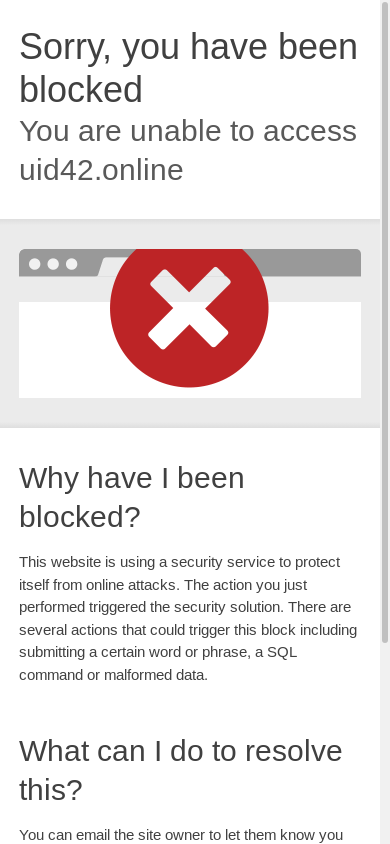This screenshot has height=844, width=390.
Task: Click the "You are unable to access" line
Action: tap(188, 131)
